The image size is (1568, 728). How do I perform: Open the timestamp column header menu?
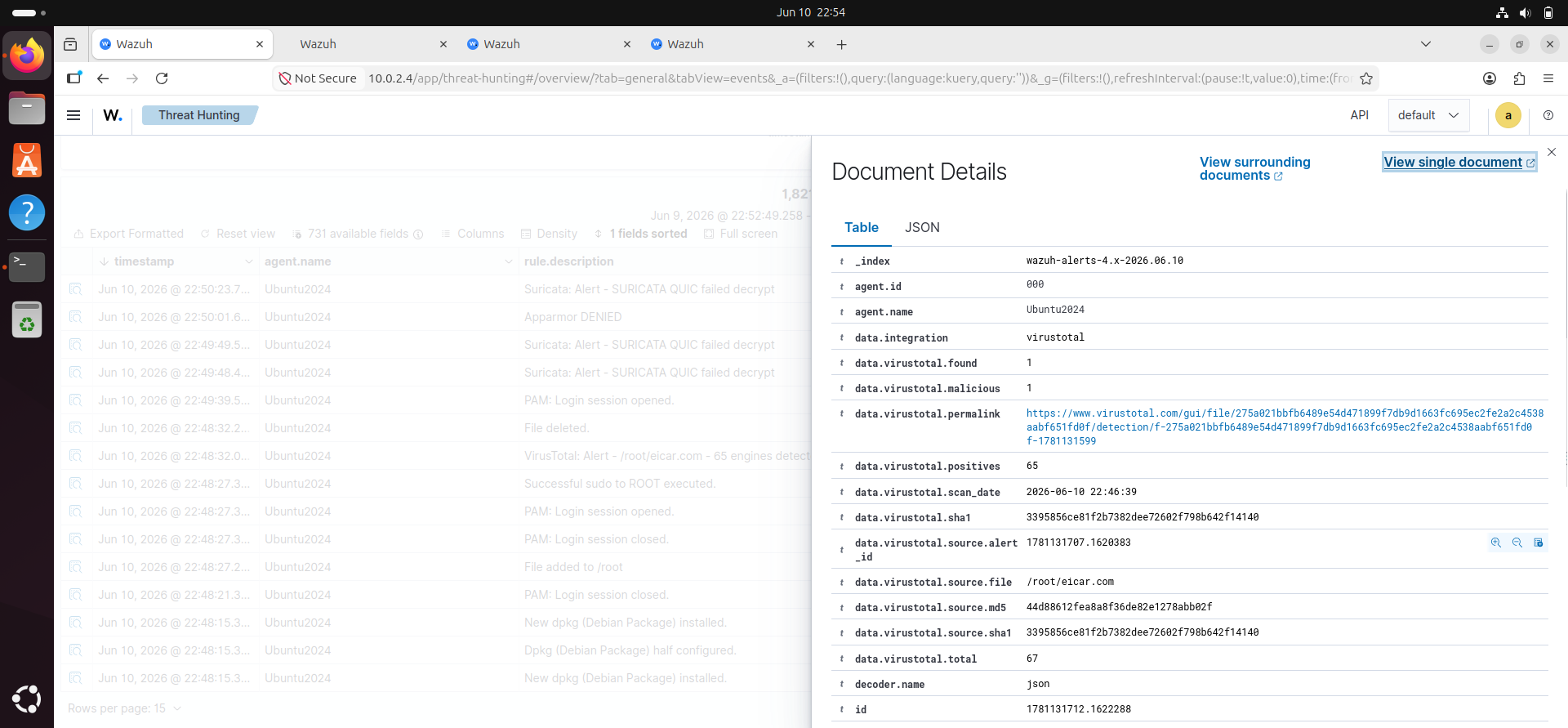248,261
